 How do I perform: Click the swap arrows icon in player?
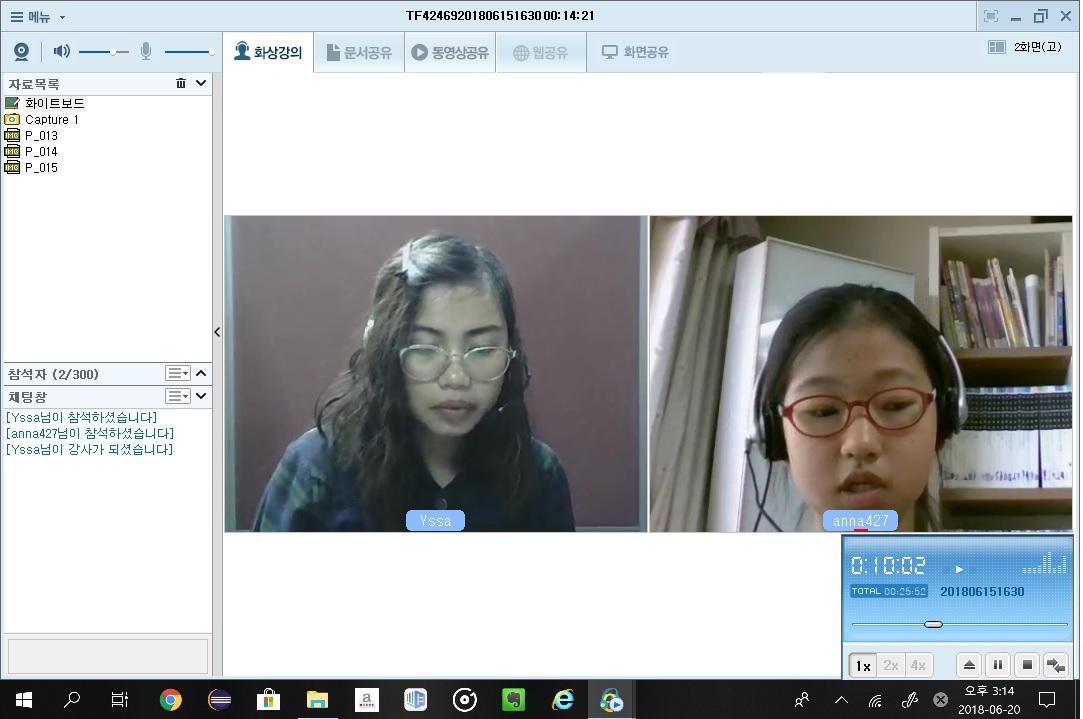point(1055,665)
